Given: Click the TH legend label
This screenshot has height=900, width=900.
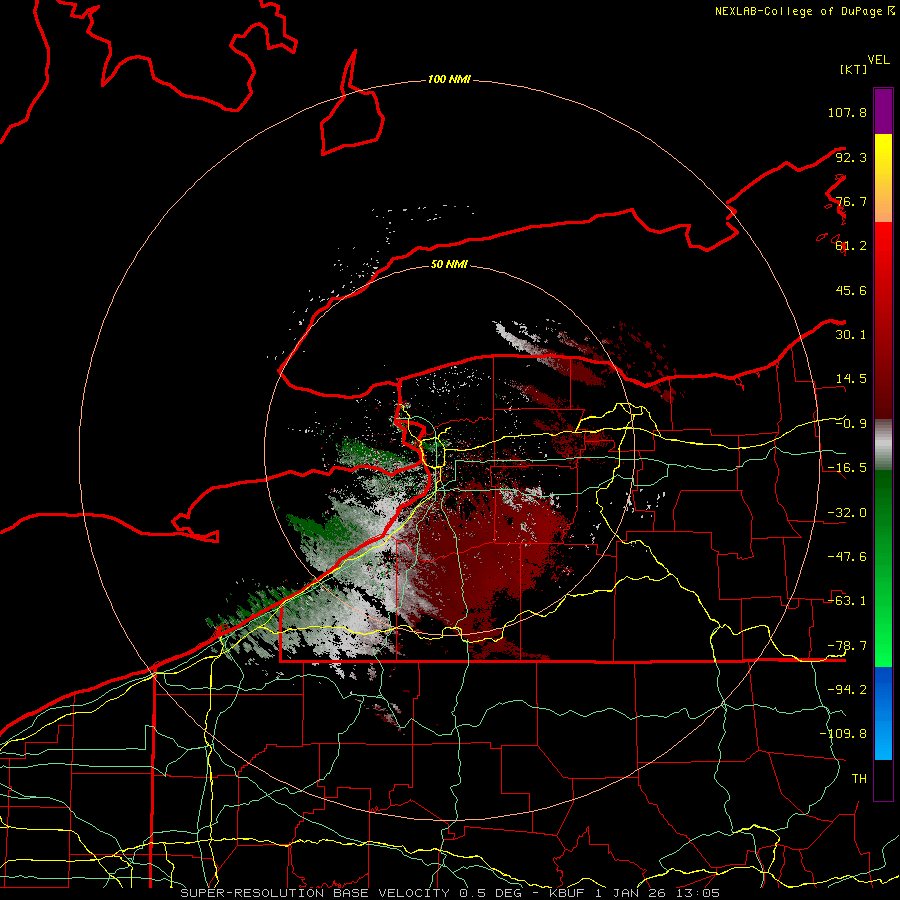Looking at the screenshot, I should [x=859, y=779].
